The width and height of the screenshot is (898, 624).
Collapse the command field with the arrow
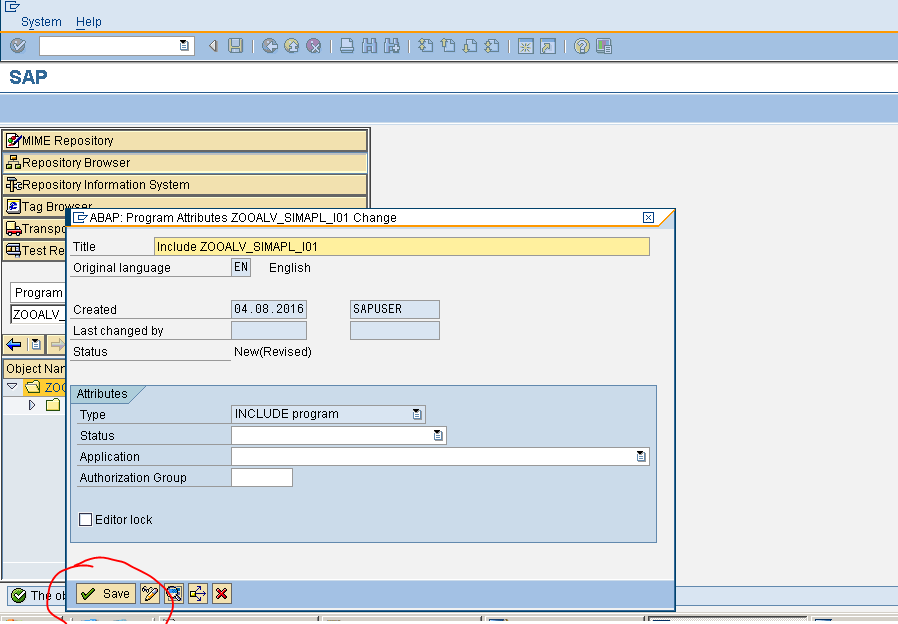(213, 46)
